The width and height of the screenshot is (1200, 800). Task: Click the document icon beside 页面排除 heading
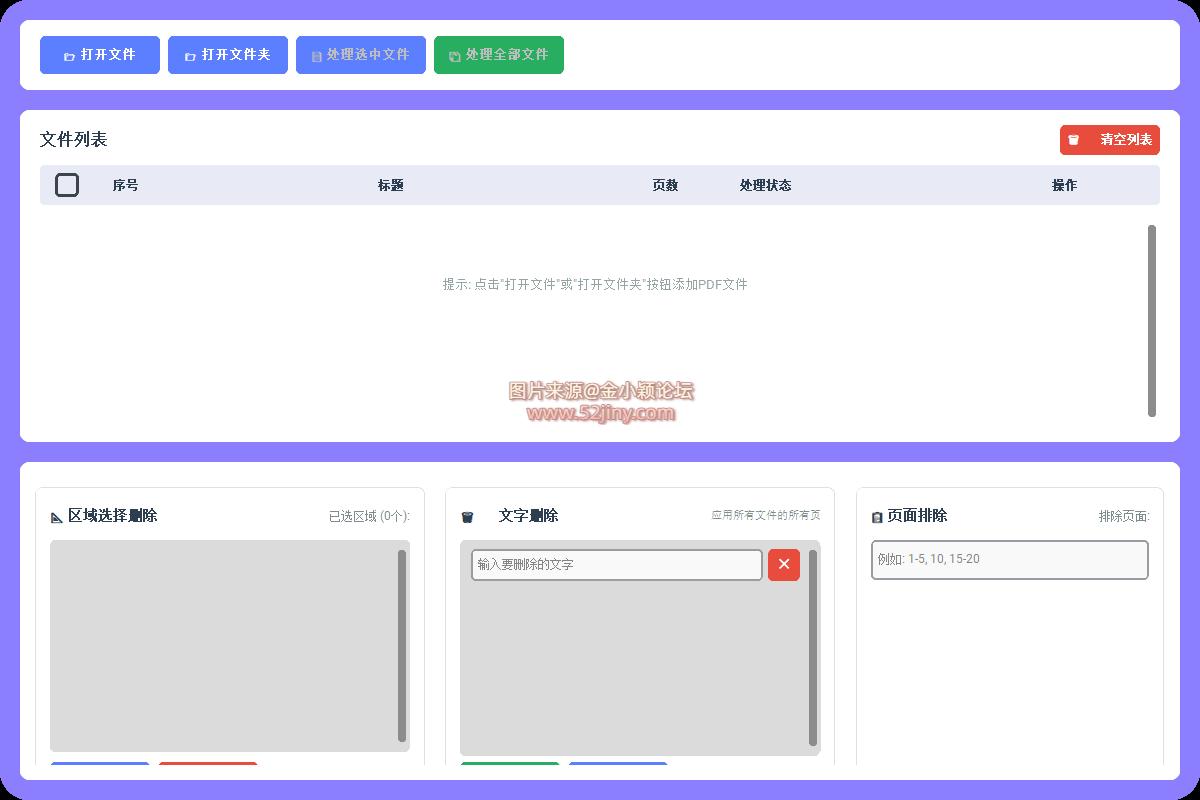pyautogui.click(x=875, y=516)
